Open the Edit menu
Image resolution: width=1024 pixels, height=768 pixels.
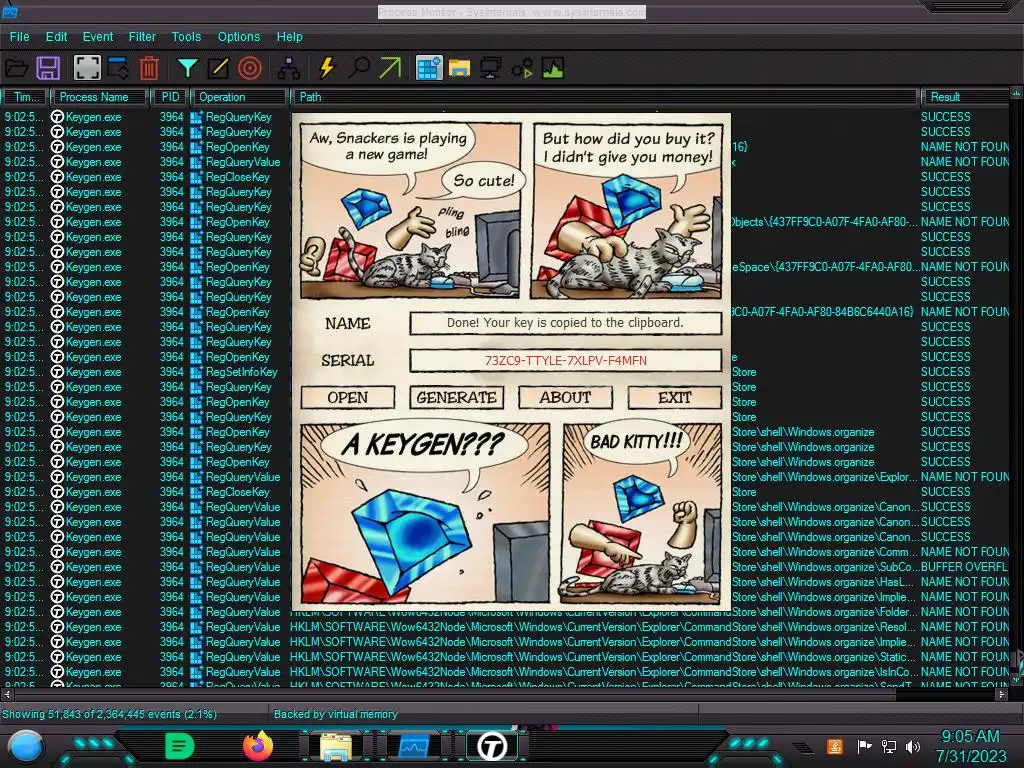(56, 37)
